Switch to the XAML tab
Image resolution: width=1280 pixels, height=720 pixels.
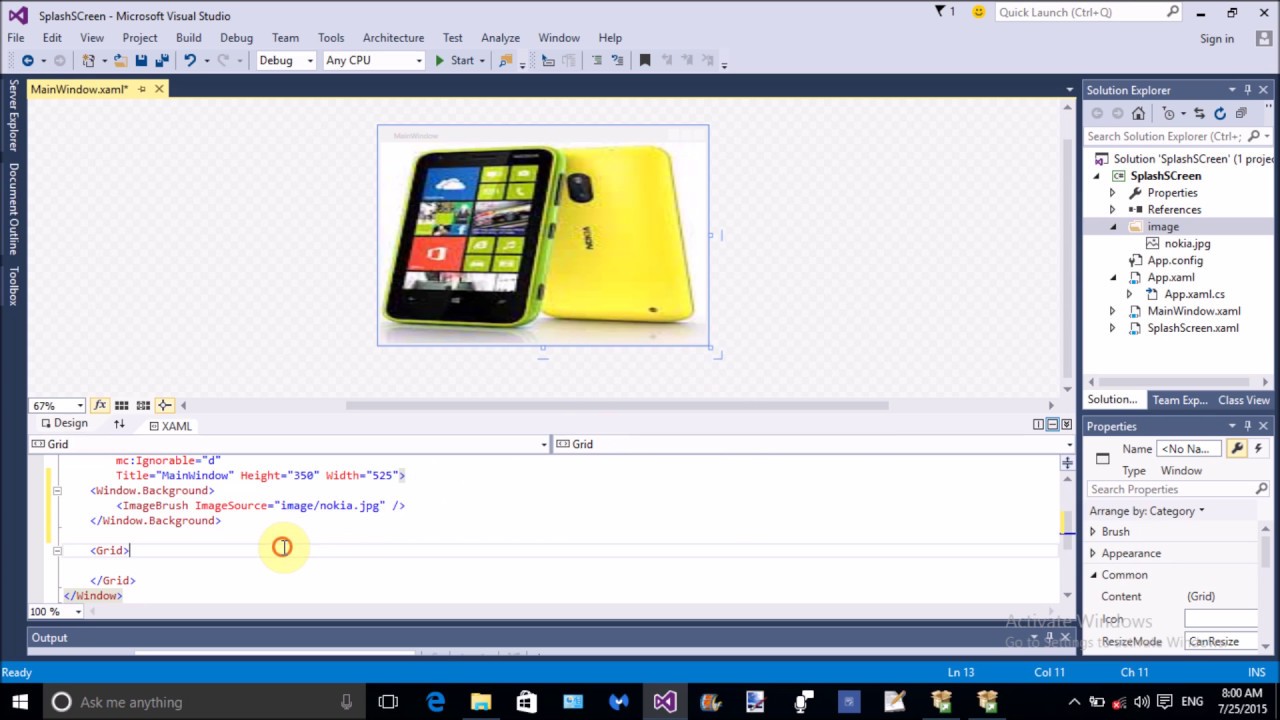click(x=170, y=426)
